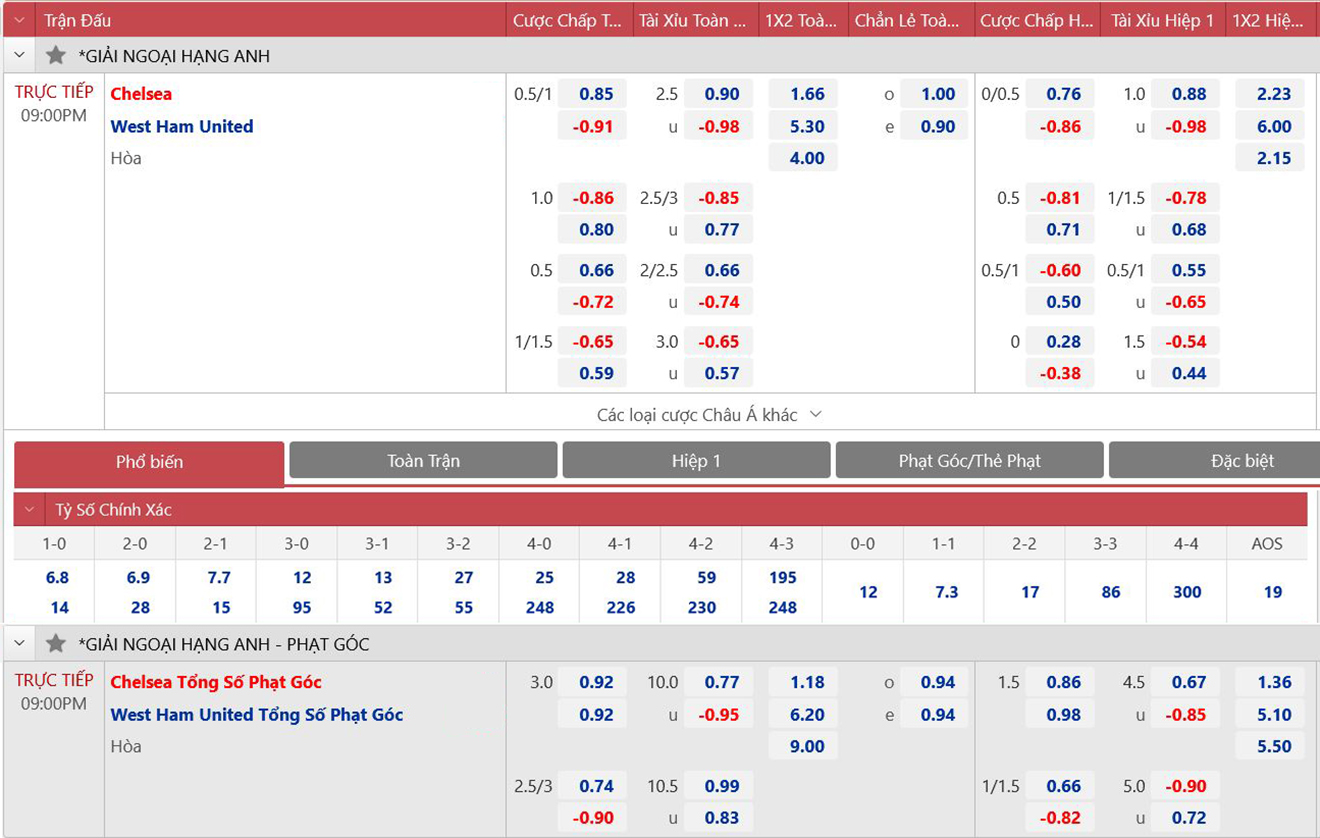Open the Hiệp 1 tab
Image resolution: width=1320 pixels, height=838 pixels.
point(696,461)
